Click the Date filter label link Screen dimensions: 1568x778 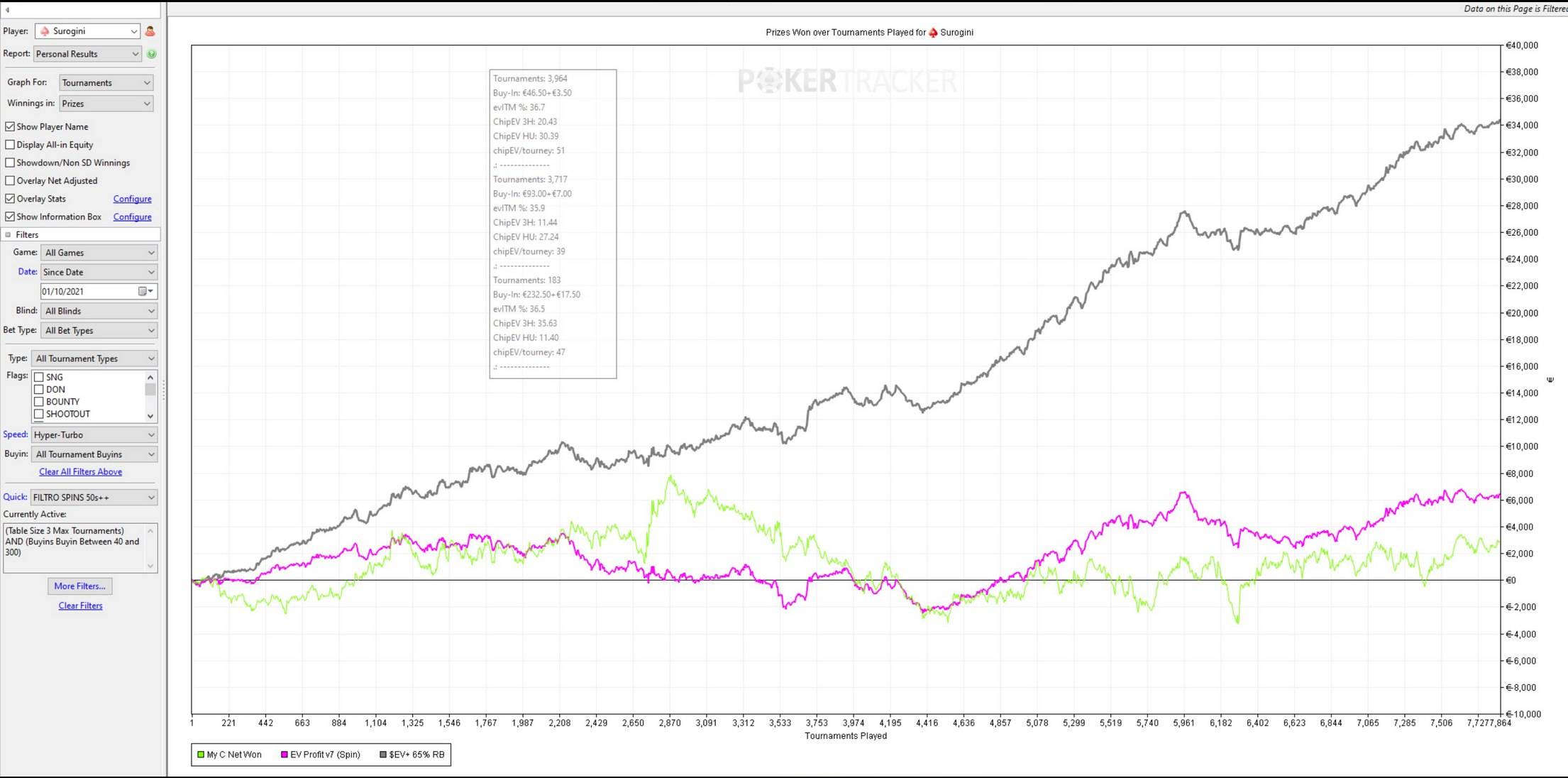coord(28,272)
